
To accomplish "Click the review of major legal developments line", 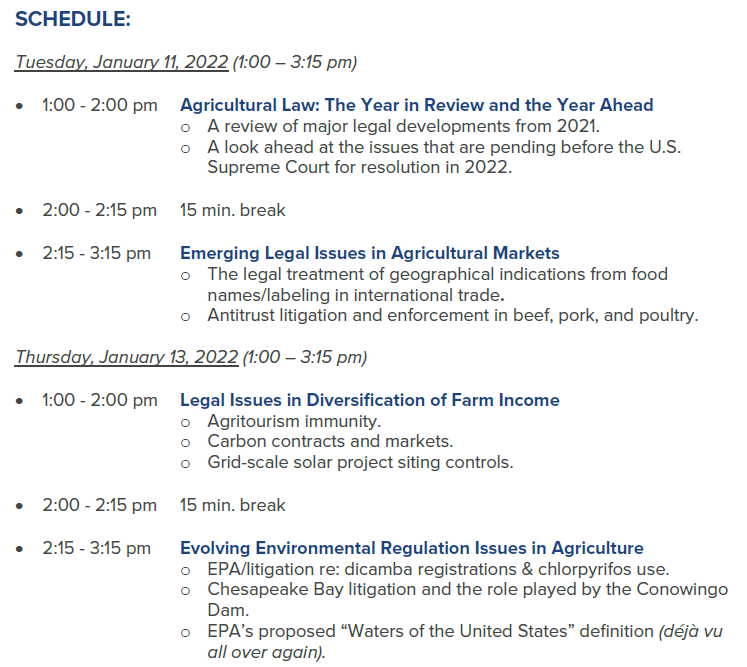I will 404,126.
